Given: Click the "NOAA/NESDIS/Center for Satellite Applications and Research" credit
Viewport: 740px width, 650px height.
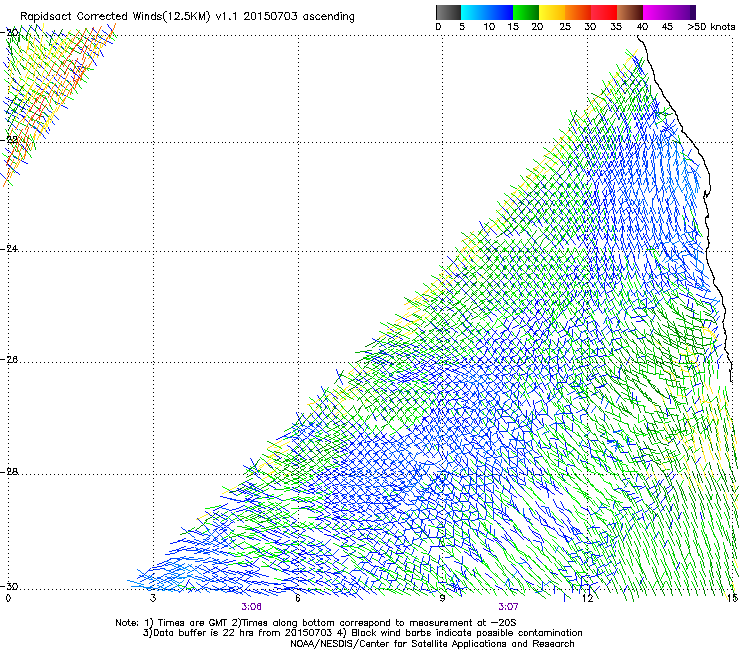Looking at the screenshot, I should click(x=432, y=643).
